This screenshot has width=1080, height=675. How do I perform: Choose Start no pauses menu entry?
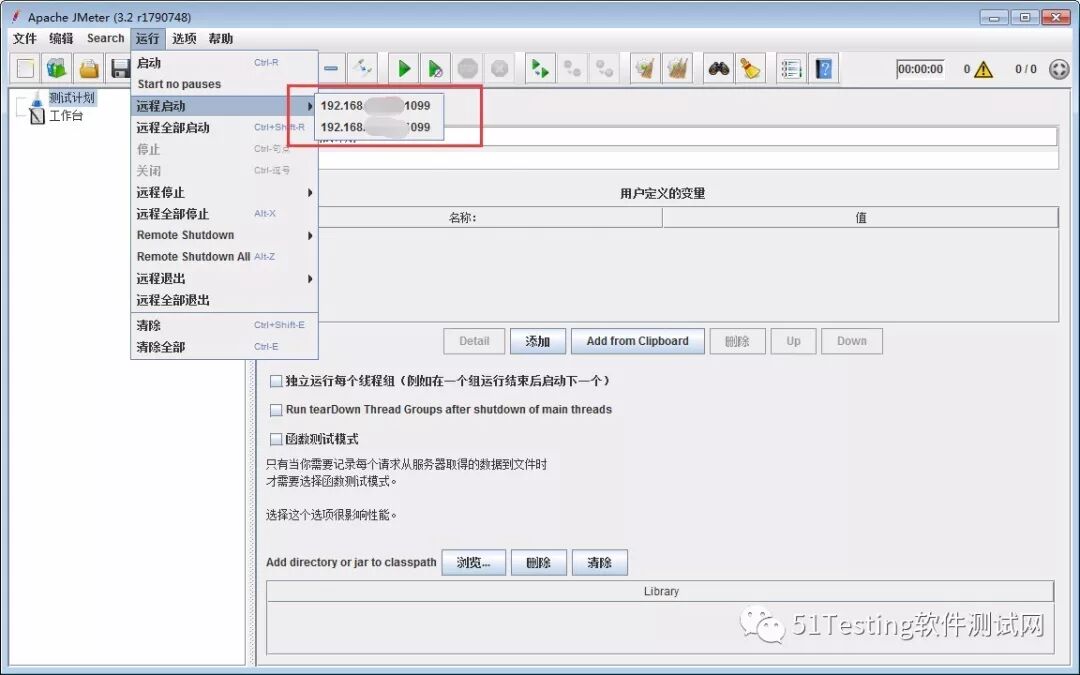[x=225, y=84]
